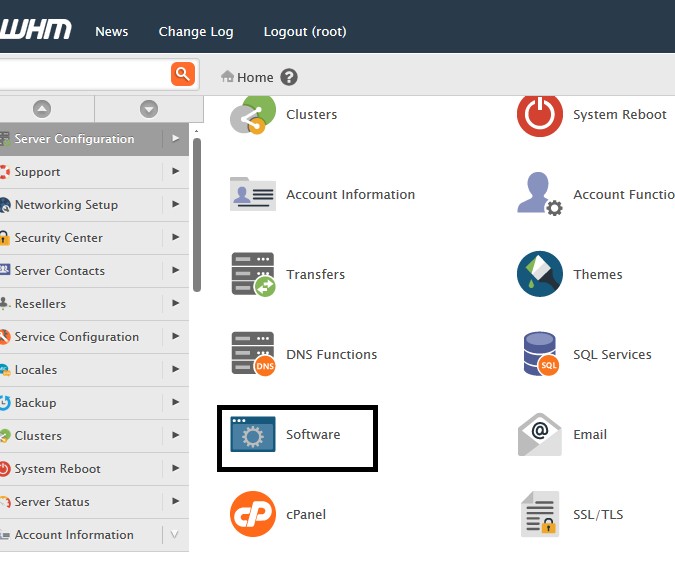Expand Clusters sidebar arrow

(175, 435)
